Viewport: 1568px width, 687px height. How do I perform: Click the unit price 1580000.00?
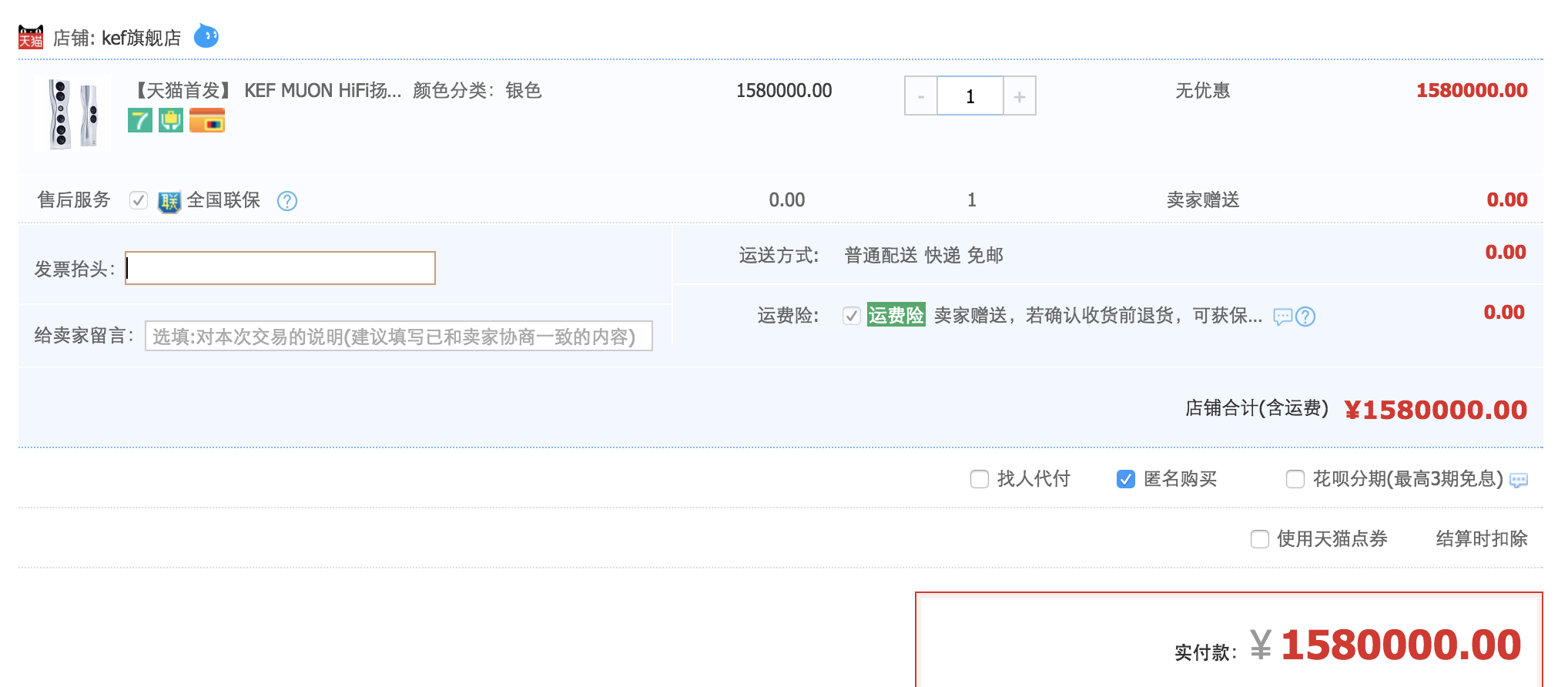tap(784, 91)
